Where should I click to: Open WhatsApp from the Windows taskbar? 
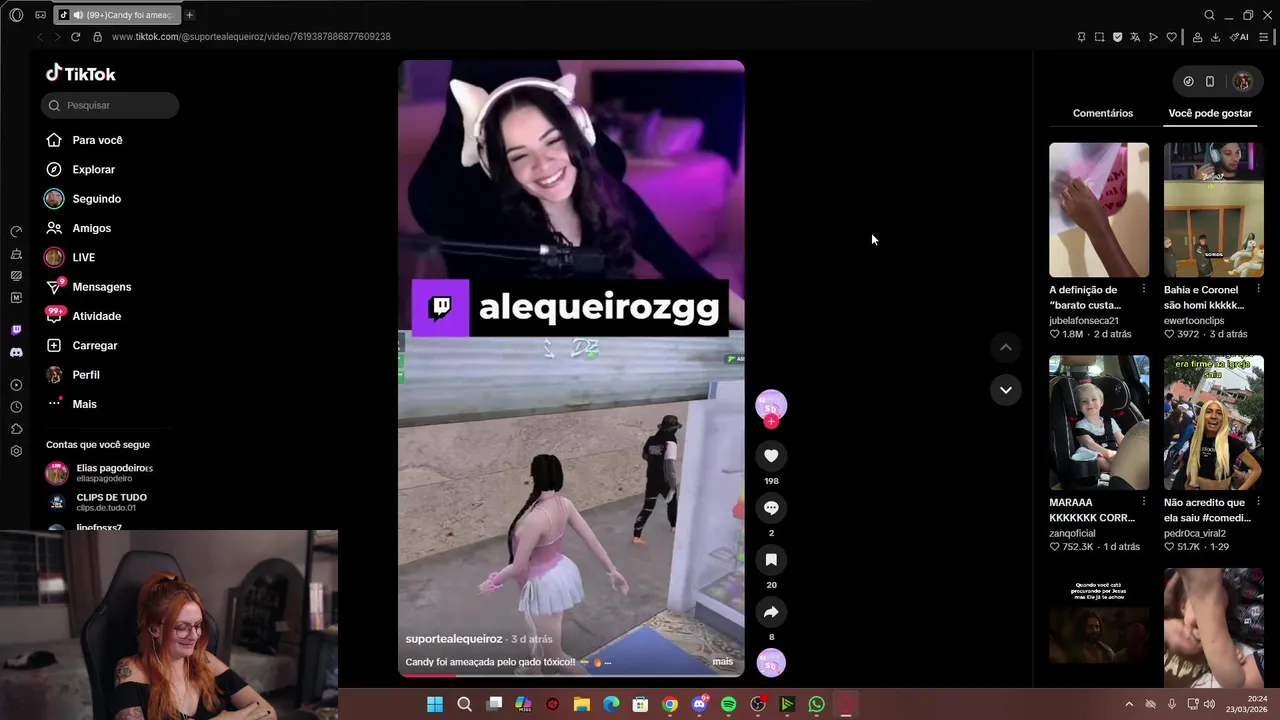(817, 704)
